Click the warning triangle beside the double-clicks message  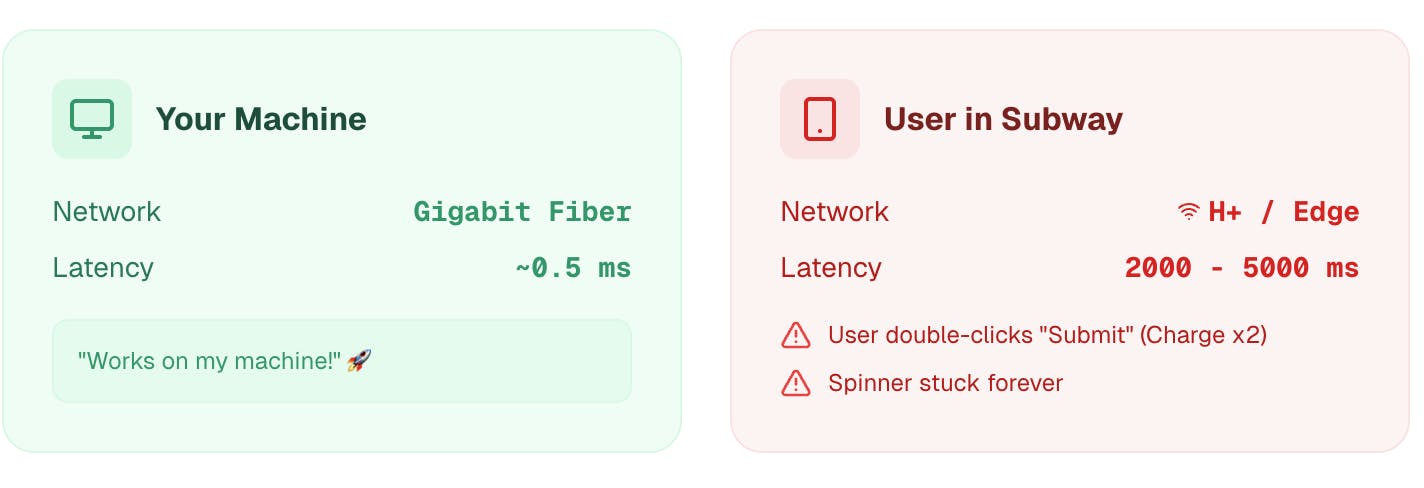[795, 335]
